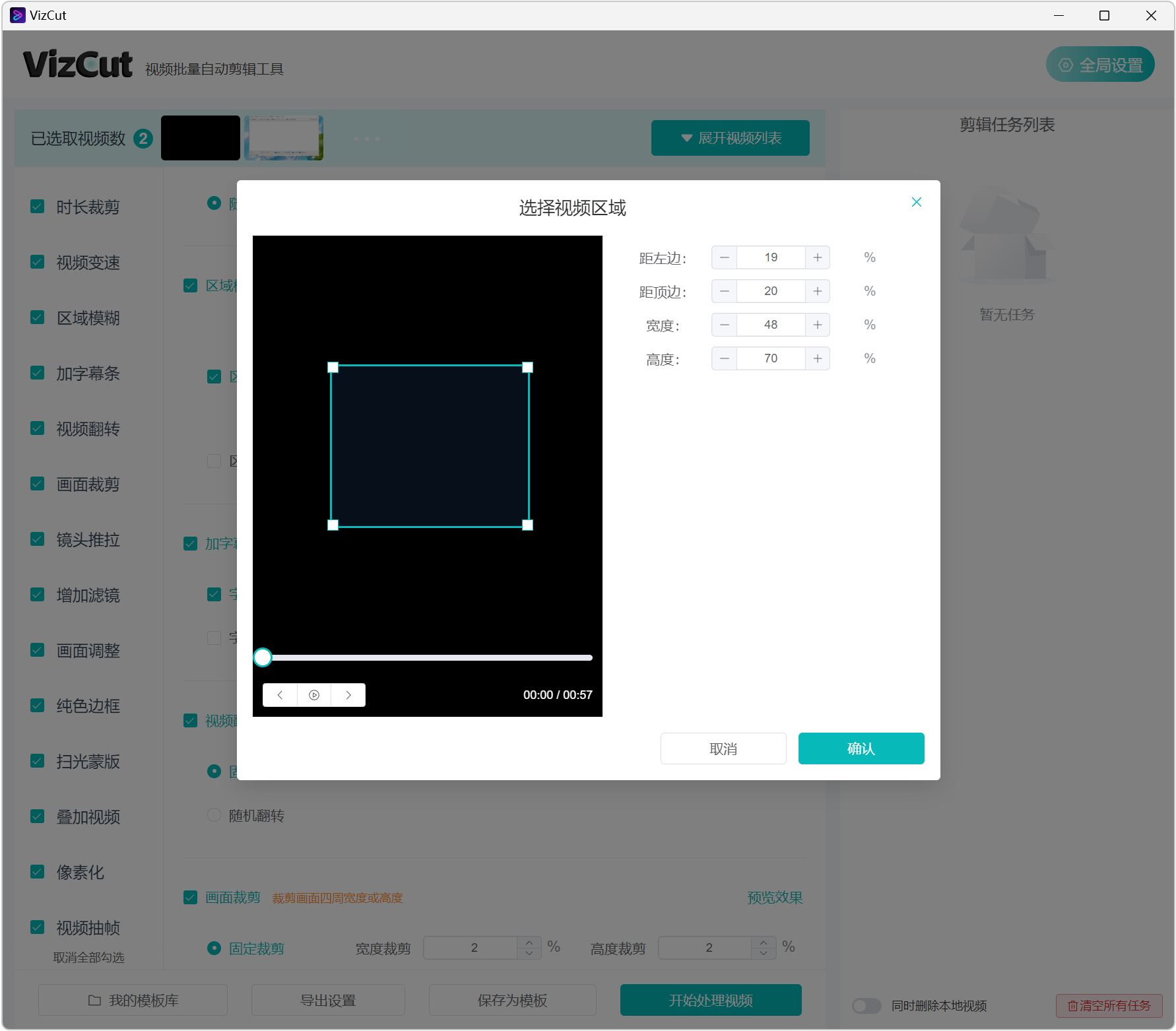Screen dimensions: 1176x1031
Task: Start processing with 开始处理视频 button
Action: coord(711,1000)
